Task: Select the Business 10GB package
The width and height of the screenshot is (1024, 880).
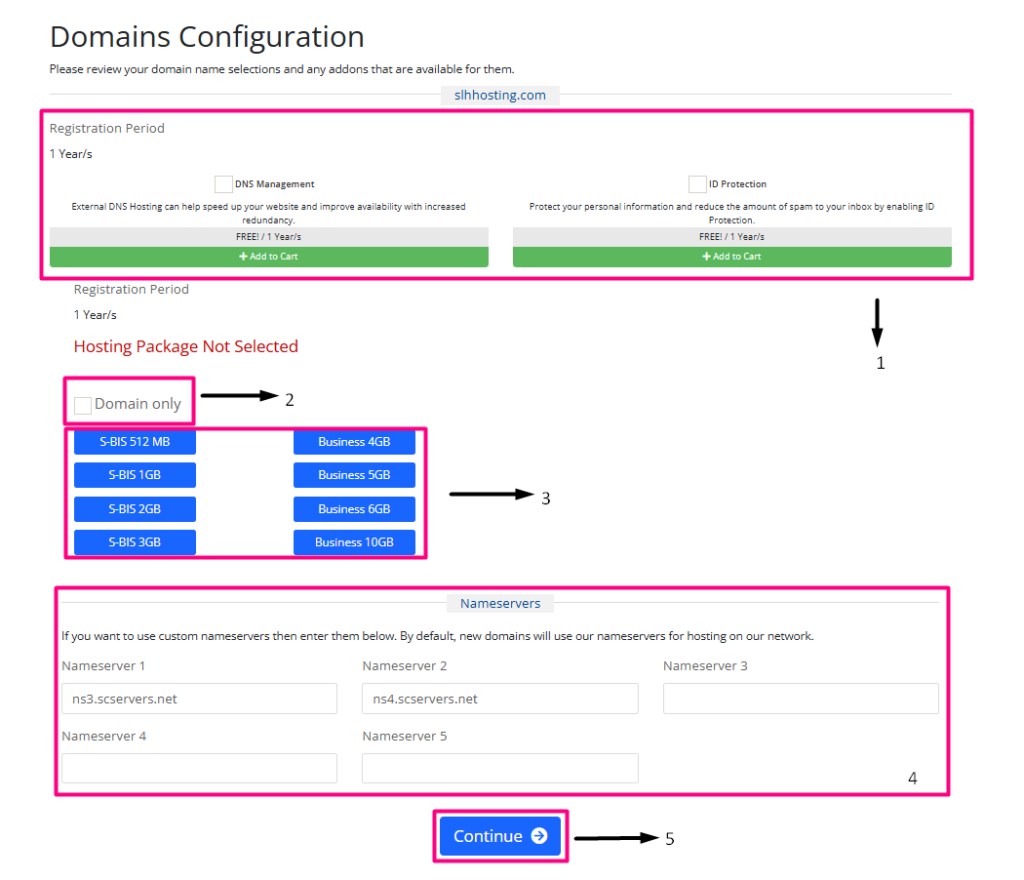Action: [354, 542]
